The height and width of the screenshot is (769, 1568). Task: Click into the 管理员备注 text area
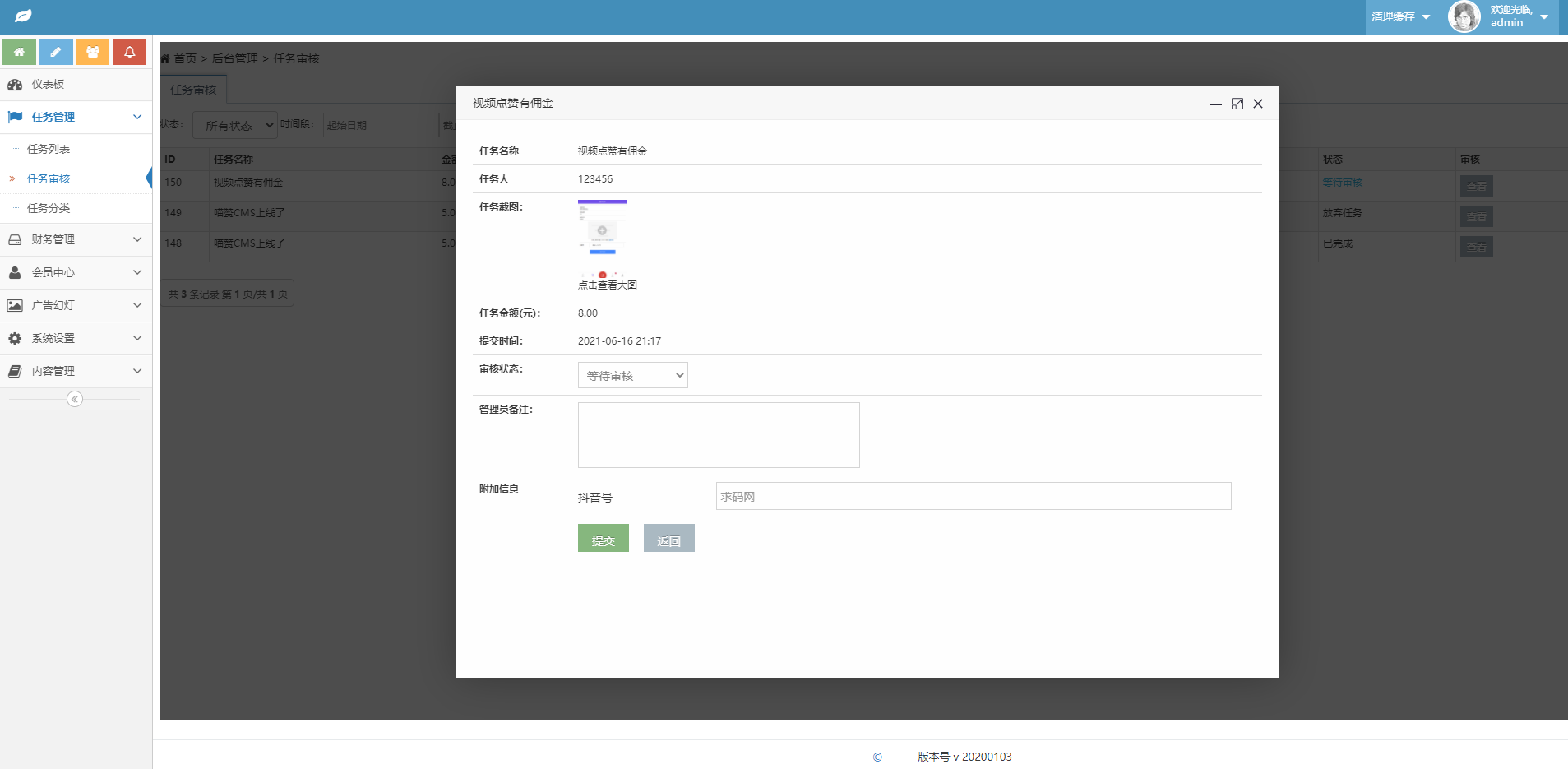(718, 434)
